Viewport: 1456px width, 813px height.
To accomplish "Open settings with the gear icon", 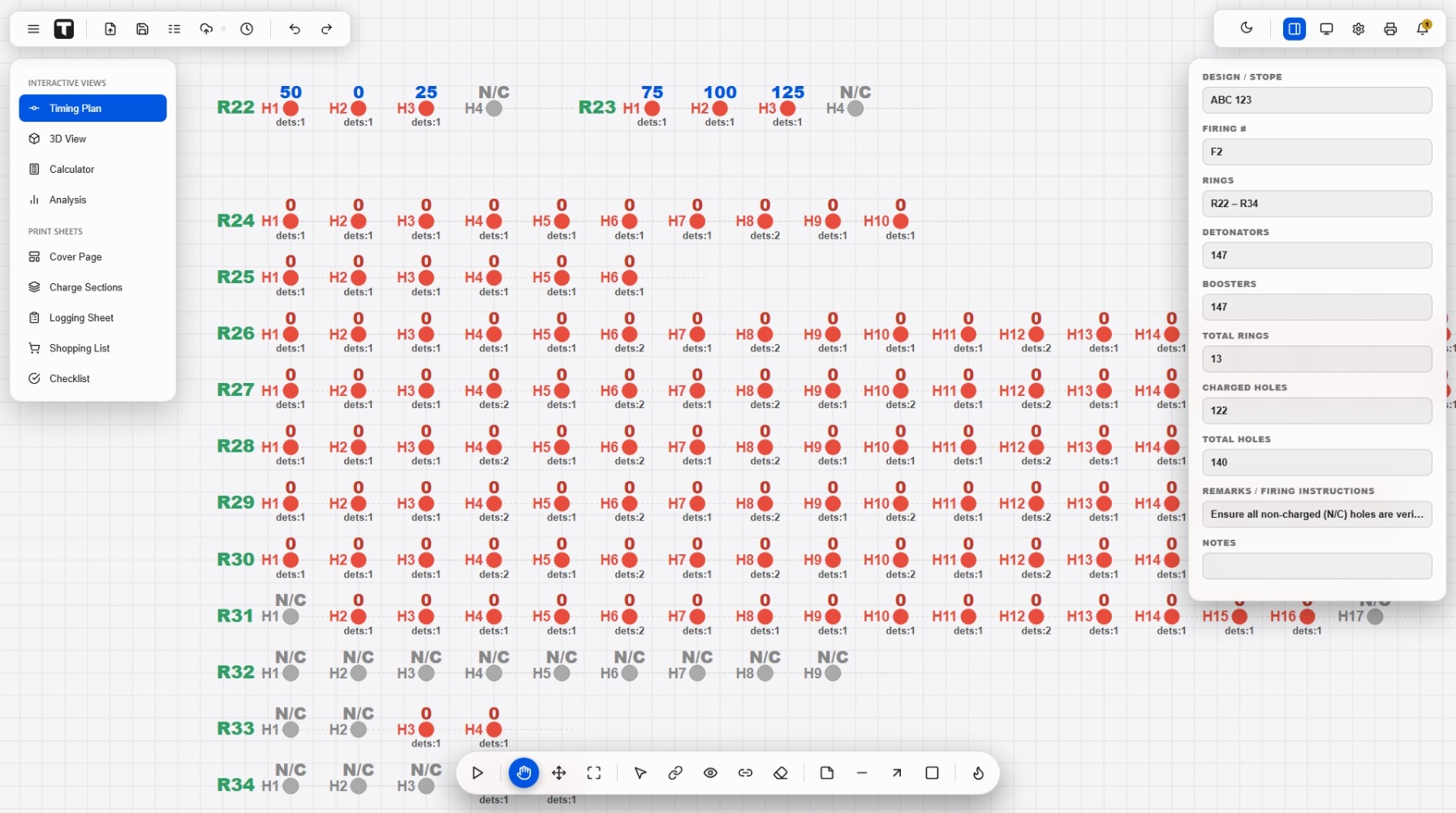I will [x=1359, y=29].
